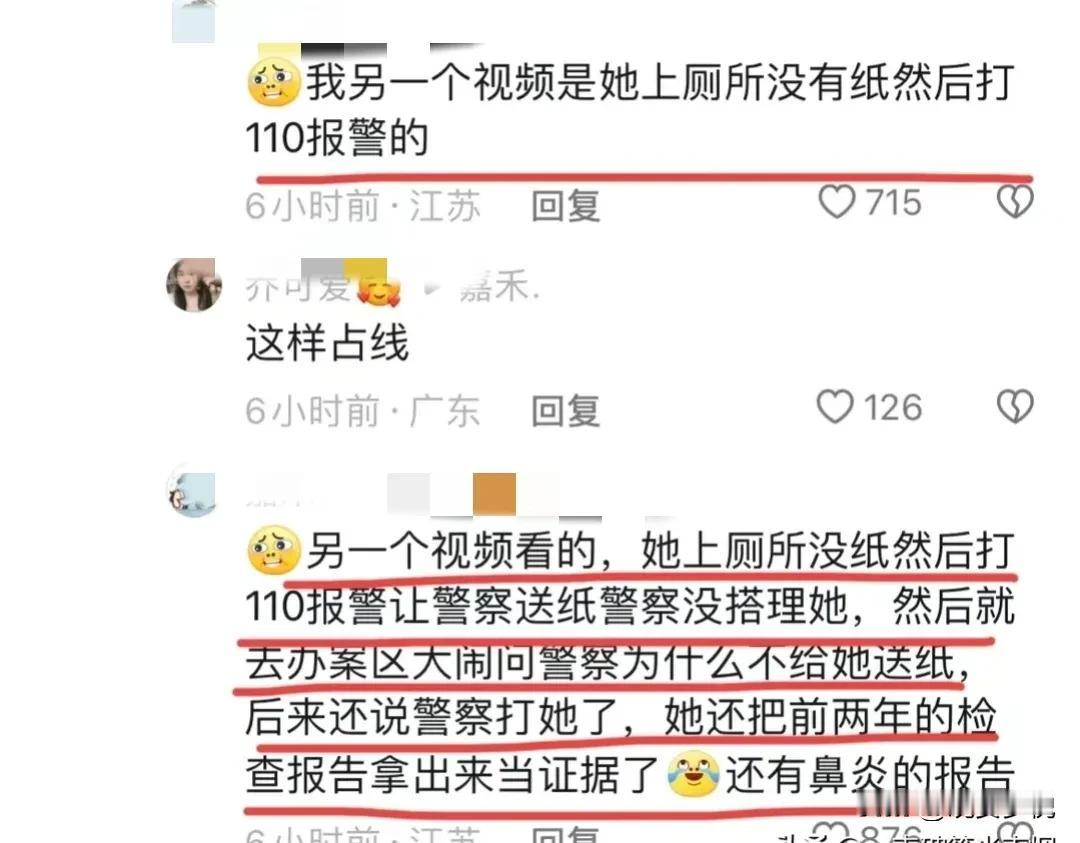Screen dimensions: 1080x843
Task: Open the long comment about 110报警让警察送纸
Action: (630, 663)
